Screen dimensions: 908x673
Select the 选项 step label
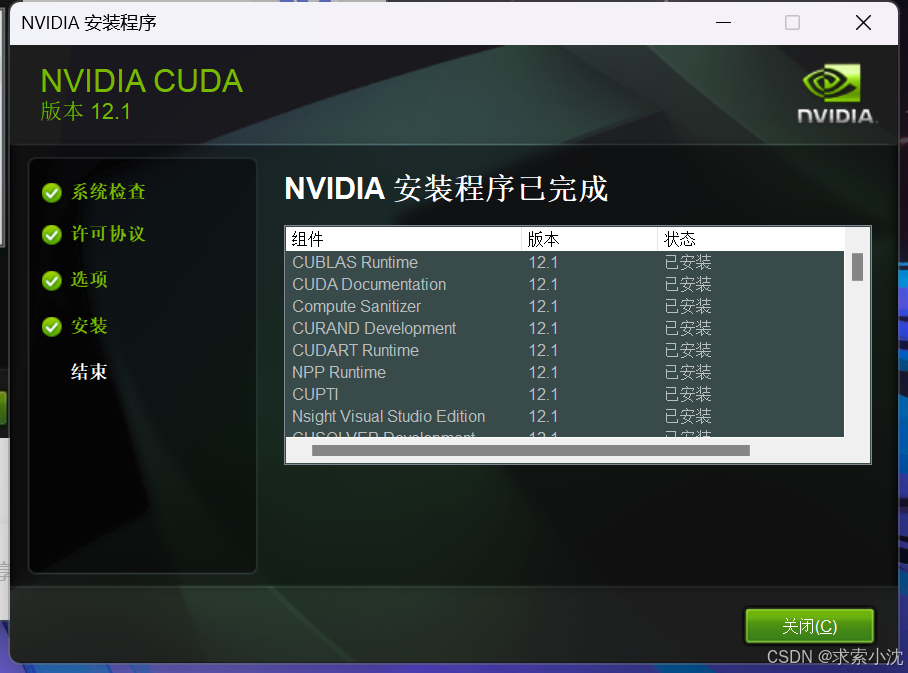tap(89, 280)
